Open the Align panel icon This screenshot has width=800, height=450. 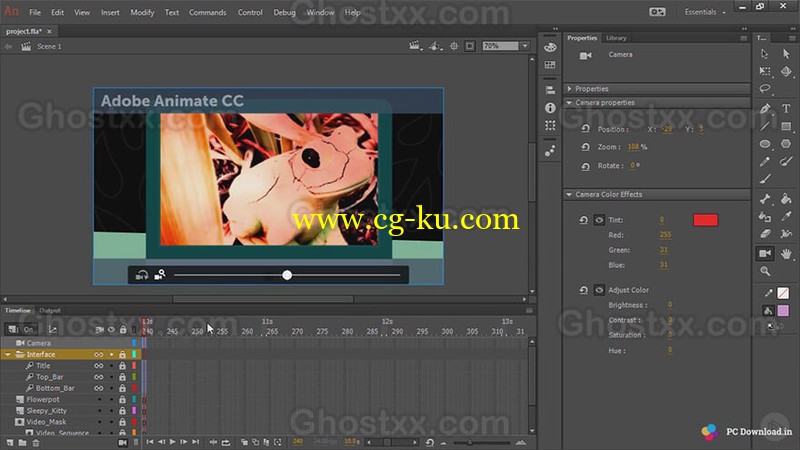point(550,90)
